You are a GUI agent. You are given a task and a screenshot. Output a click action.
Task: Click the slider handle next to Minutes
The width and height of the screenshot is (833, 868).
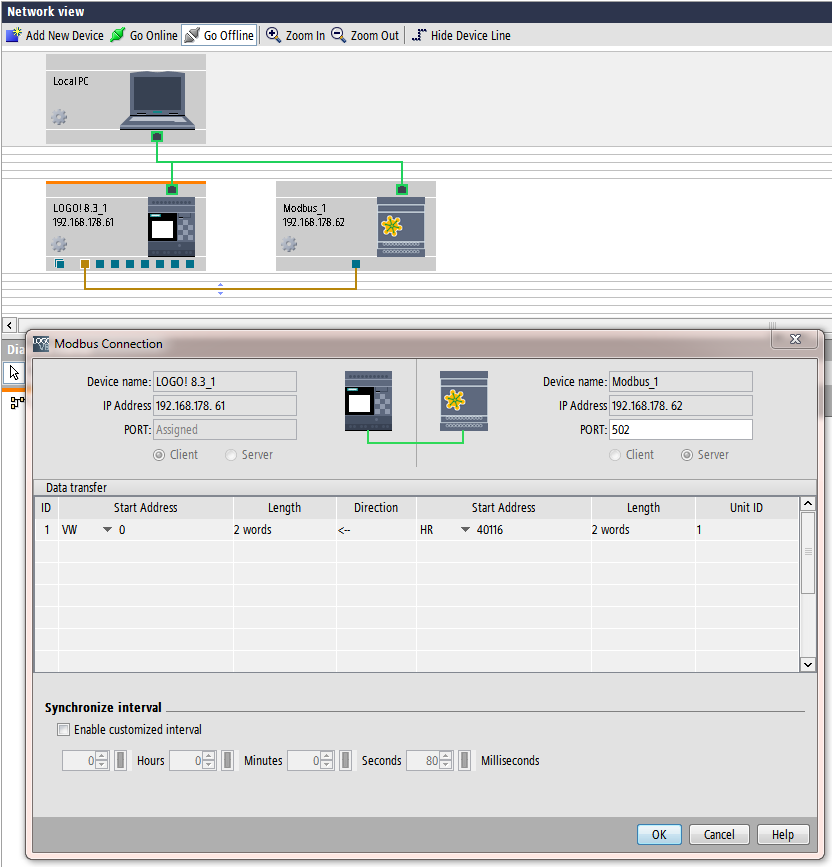(227, 761)
